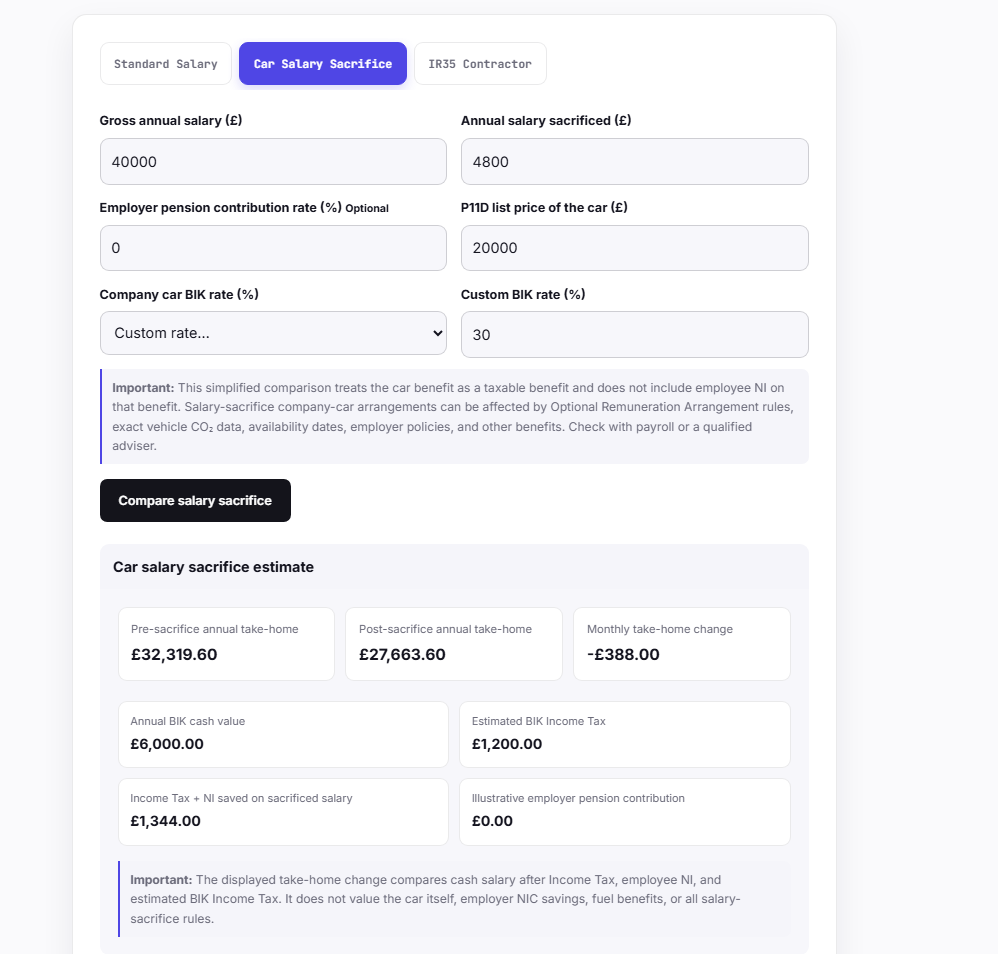The width and height of the screenshot is (998, 954).
Task: Select the P11D list price input
Action: pyautogui.click(x=635, y=248)
